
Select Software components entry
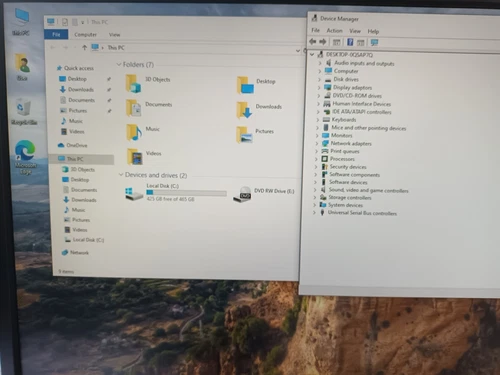(354, 175)
